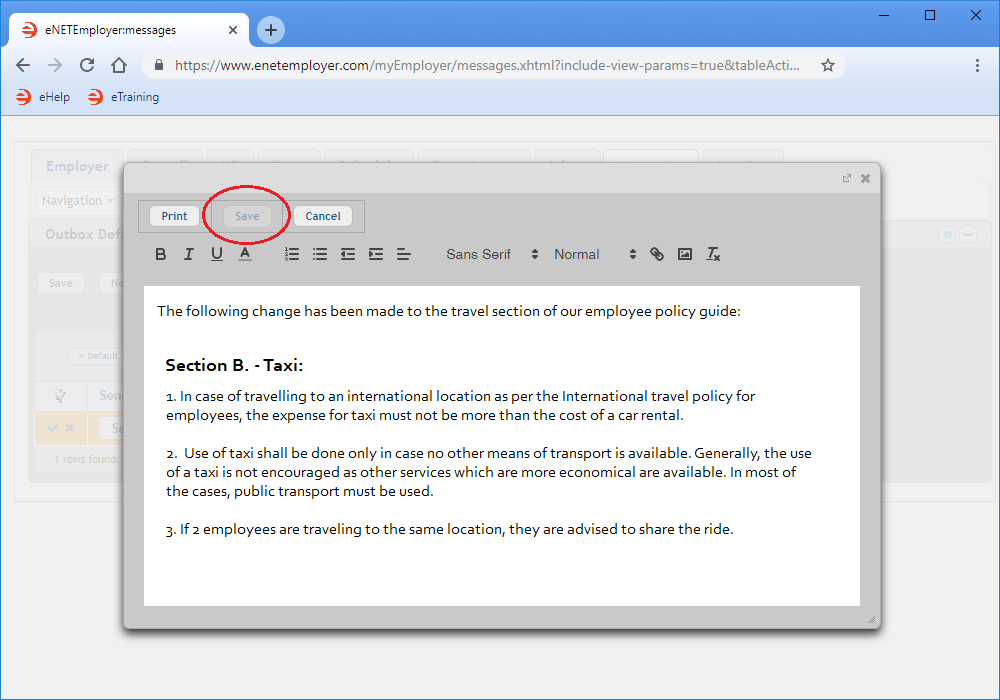Insert a hyperlink with the link icon

[657, 254]
